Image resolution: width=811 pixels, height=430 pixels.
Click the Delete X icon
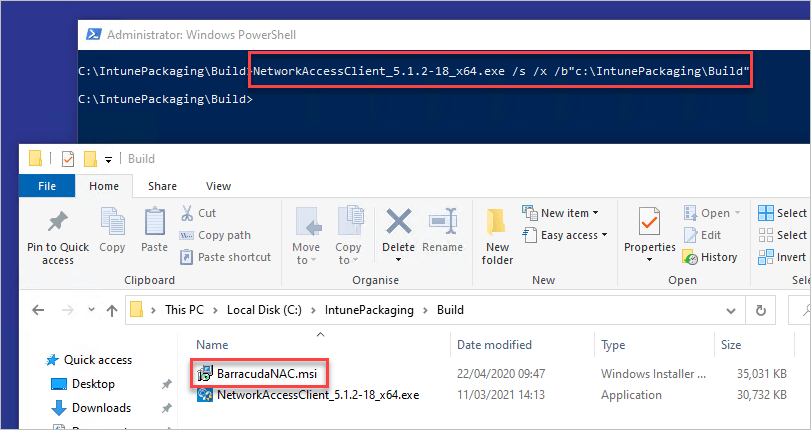click(x=399, y=222)
